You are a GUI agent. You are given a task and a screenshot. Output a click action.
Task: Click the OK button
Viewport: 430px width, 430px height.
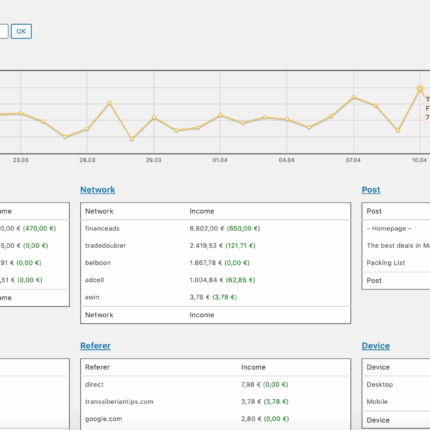pos(21,31)
